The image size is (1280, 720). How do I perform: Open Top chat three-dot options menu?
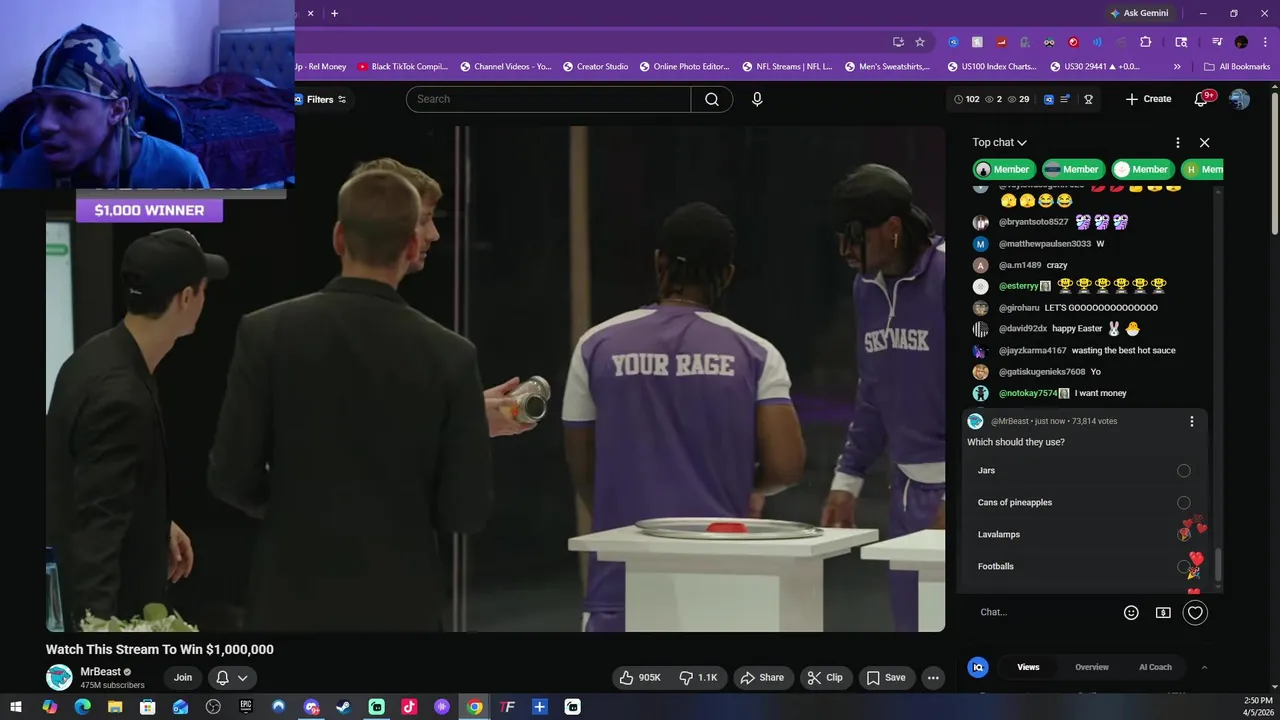(x=1177, y=143)
